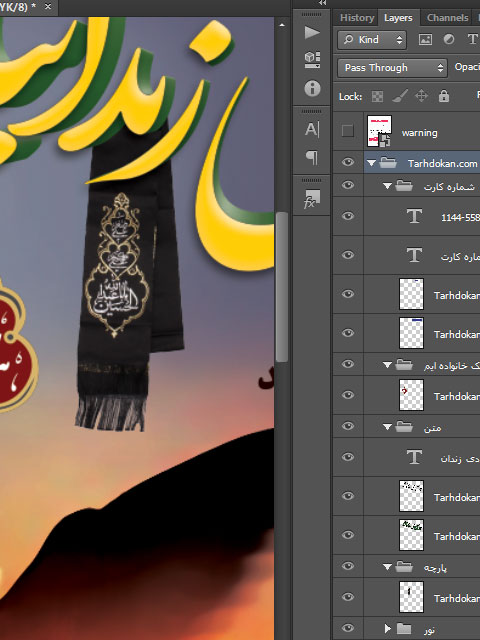Image resolution: width=480 pixels, height=640 pixels.
Task: Click the Opacity label
Action: (x=467, y=67)
